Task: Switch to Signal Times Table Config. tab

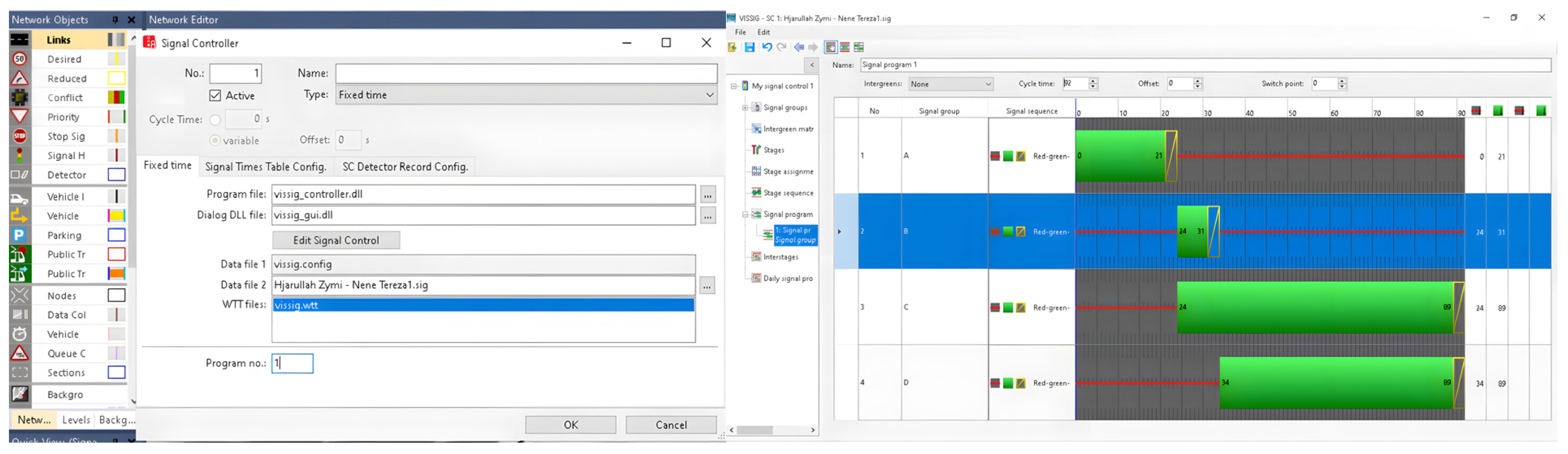Action: click(266, 167)
